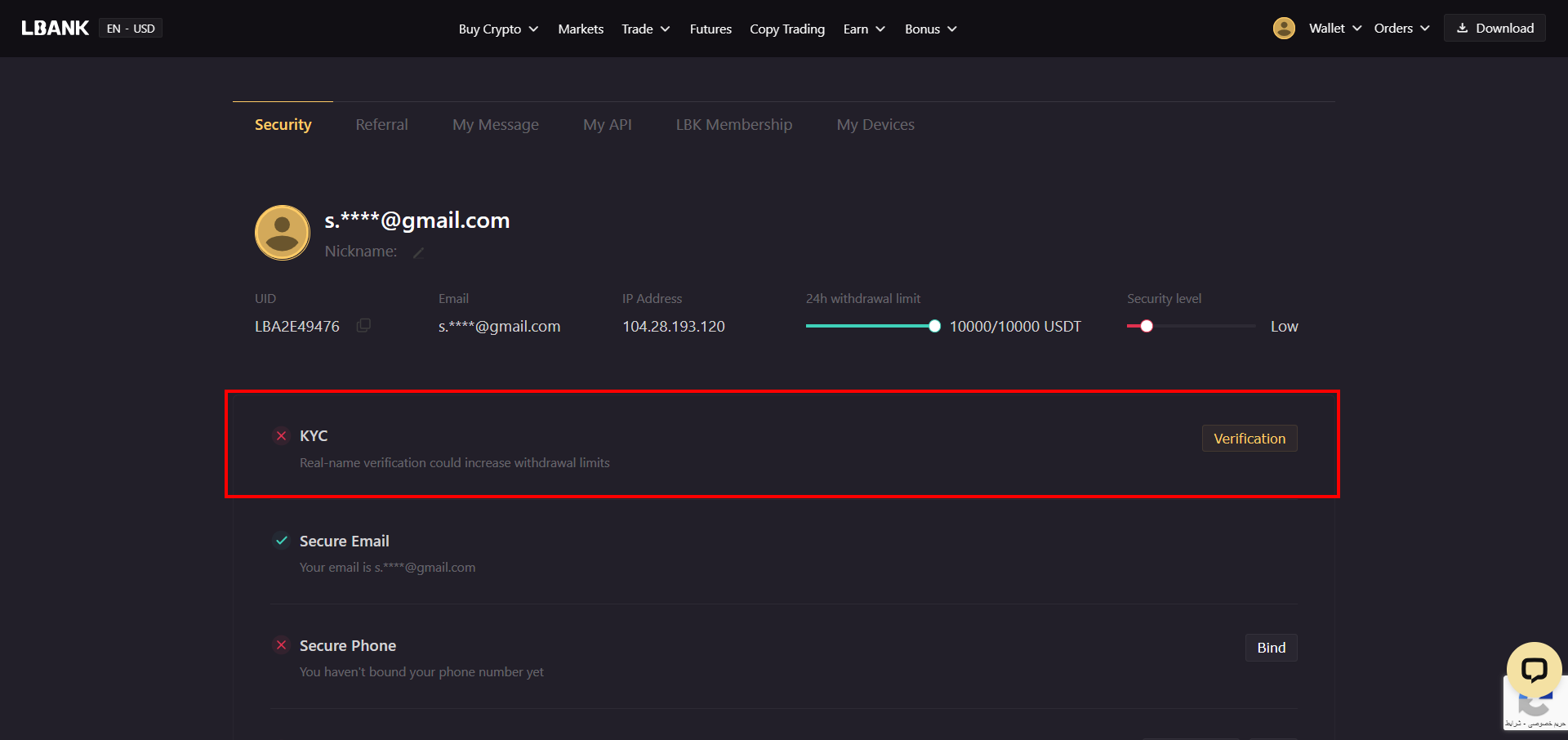This screenshot has height=740, width=1568.
Task: Click the Low security level label
Action: coord(1284,326)
